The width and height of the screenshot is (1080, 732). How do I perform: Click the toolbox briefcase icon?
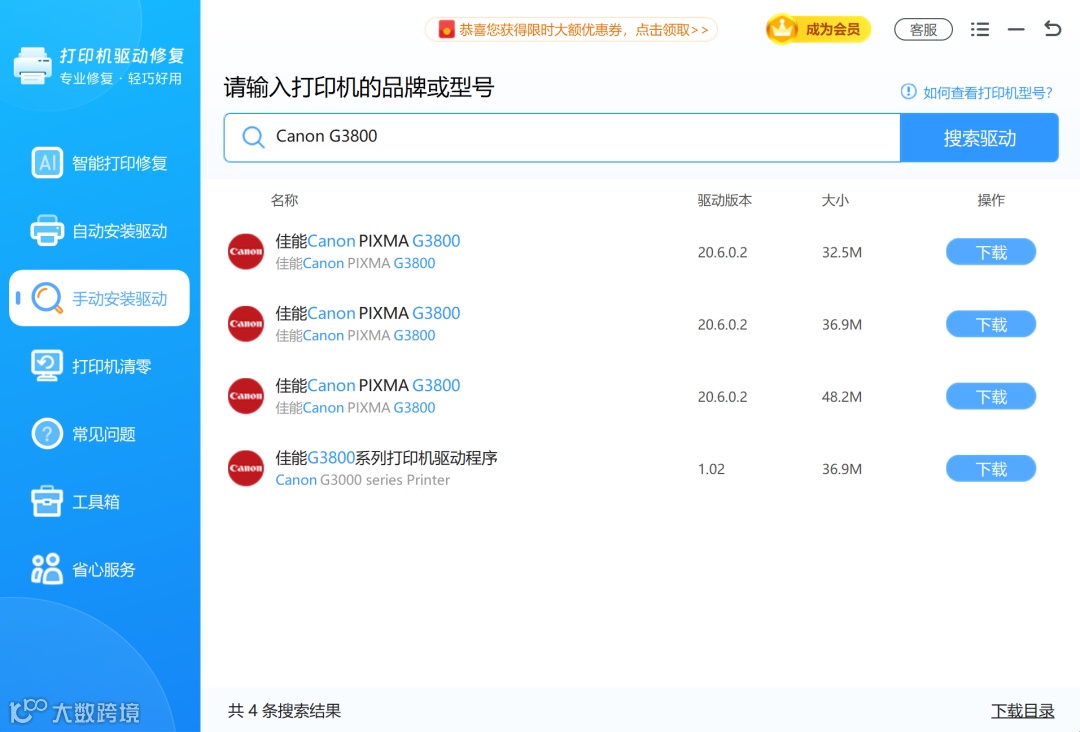coord(47,501)
